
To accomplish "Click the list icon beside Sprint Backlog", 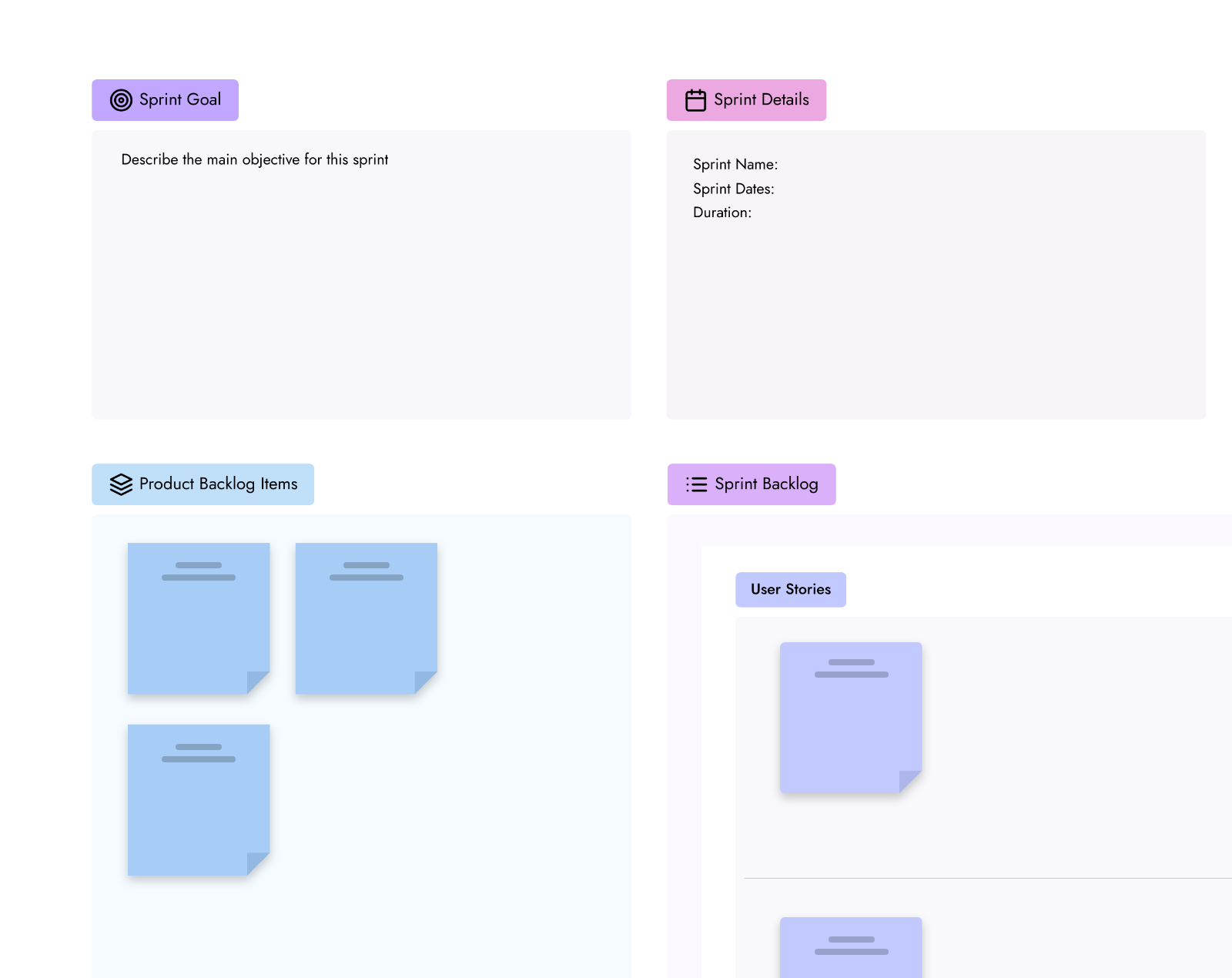I will [696, 484].
